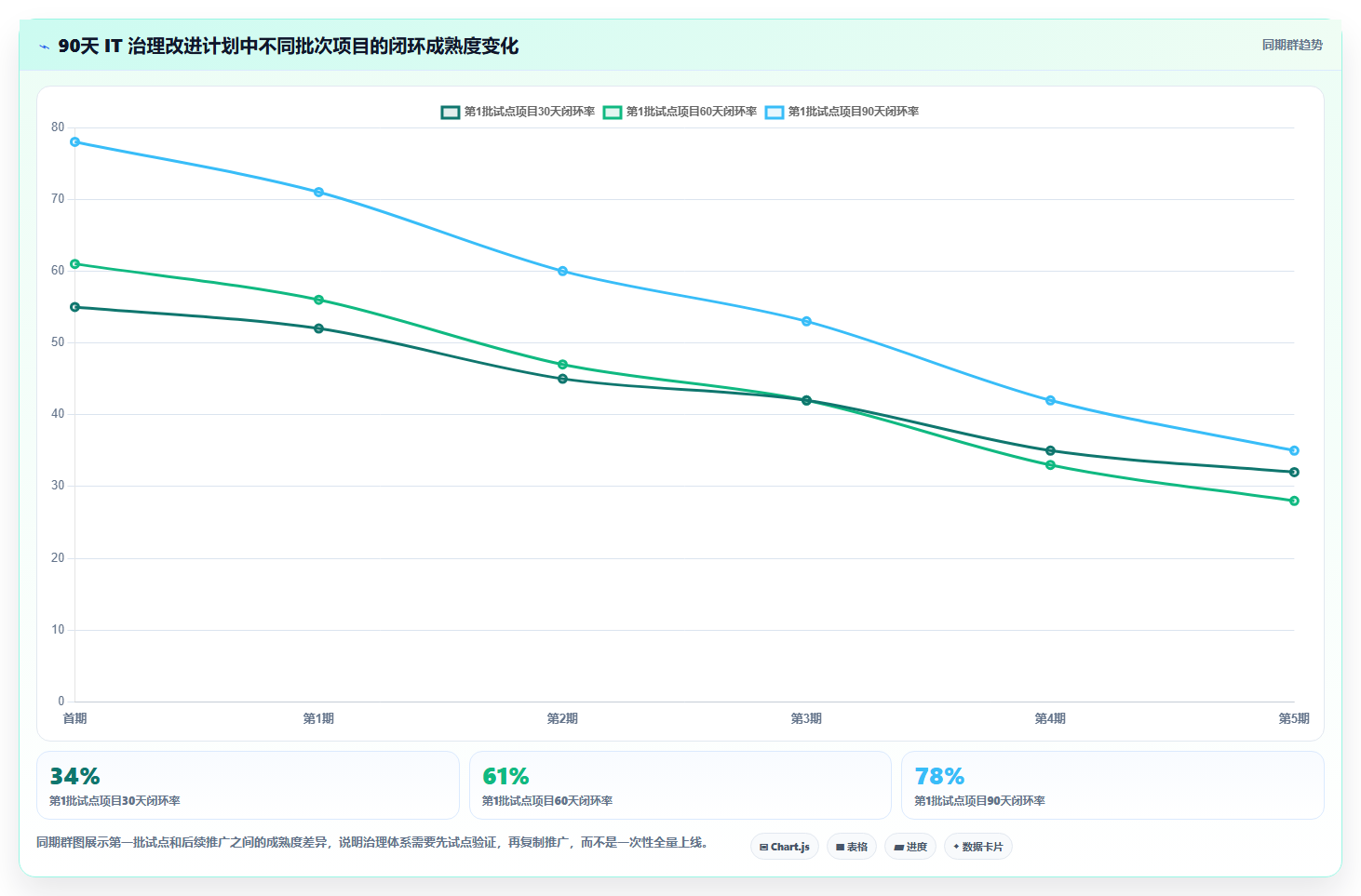The image size is (1361, 896).
Task: Click the 第2期 x-axis label
Action: 562,718
